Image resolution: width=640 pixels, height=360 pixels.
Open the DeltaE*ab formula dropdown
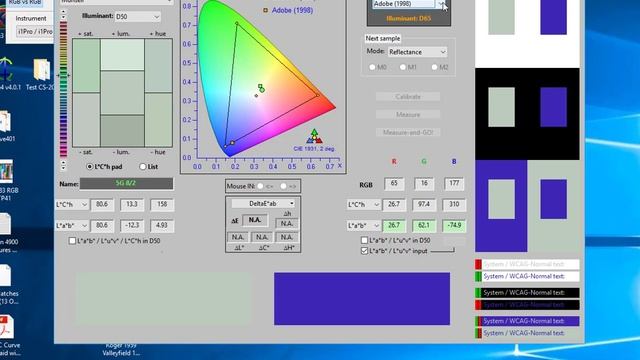coord(263,203)
